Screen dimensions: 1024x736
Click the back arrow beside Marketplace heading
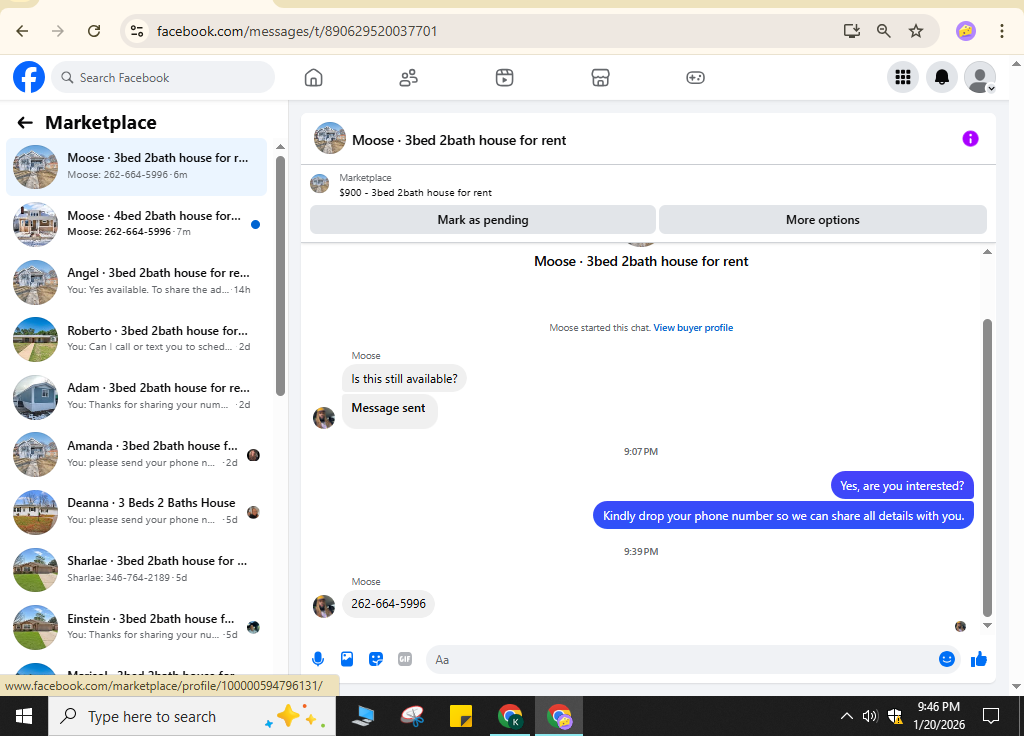click(x=25, y=123)
